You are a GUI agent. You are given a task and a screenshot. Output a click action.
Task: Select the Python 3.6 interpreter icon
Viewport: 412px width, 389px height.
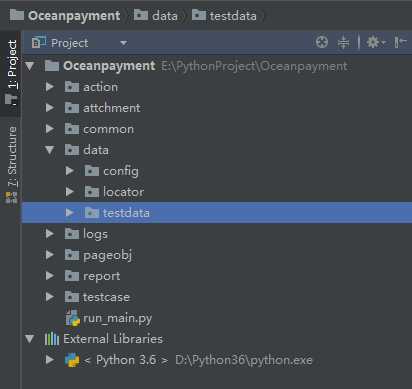click(72, 360)
